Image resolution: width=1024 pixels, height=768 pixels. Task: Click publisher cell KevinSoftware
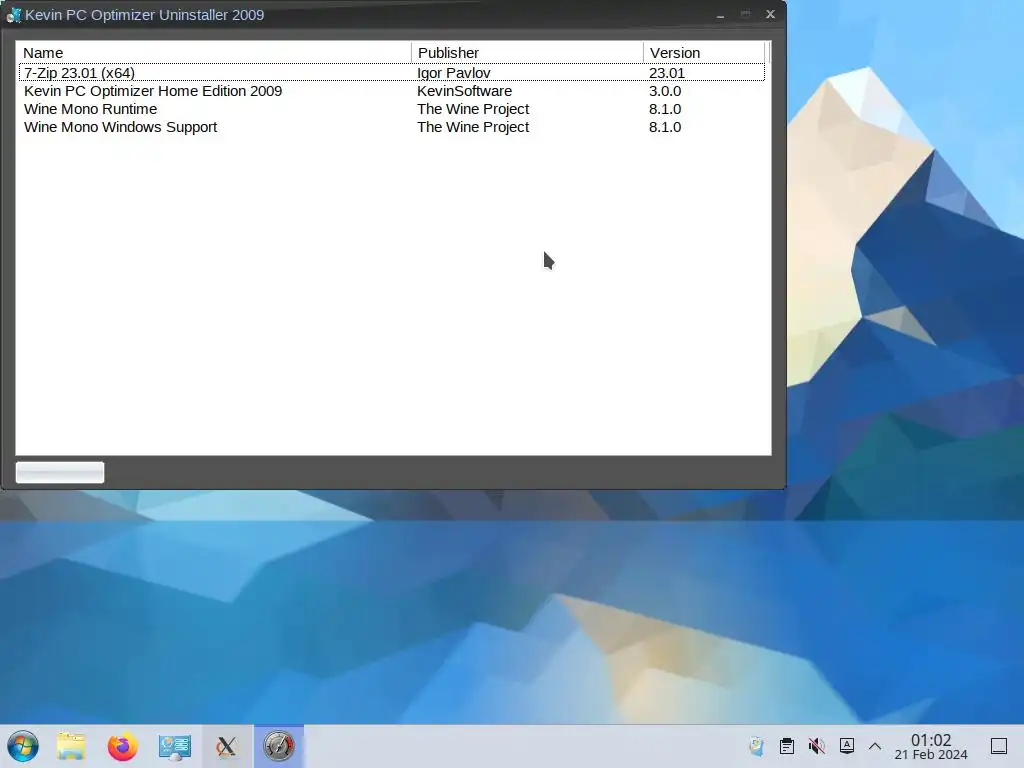(x=464, y=91)
